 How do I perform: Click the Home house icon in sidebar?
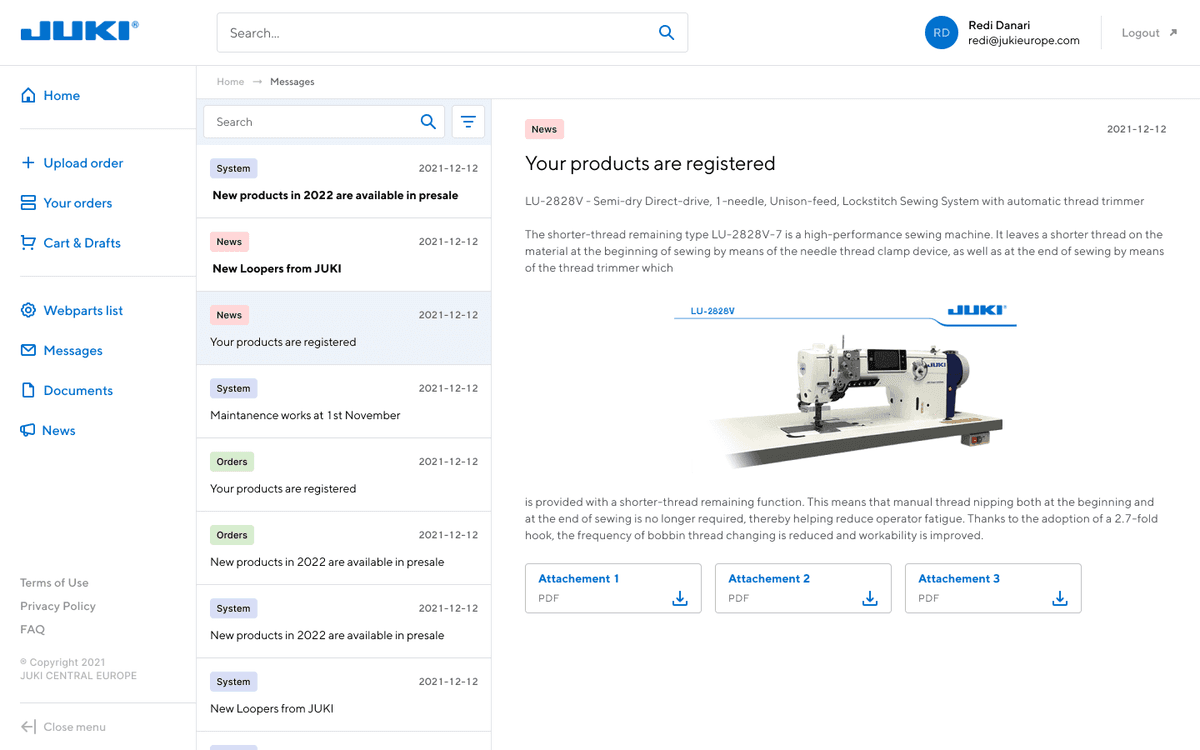click(28, 96)
